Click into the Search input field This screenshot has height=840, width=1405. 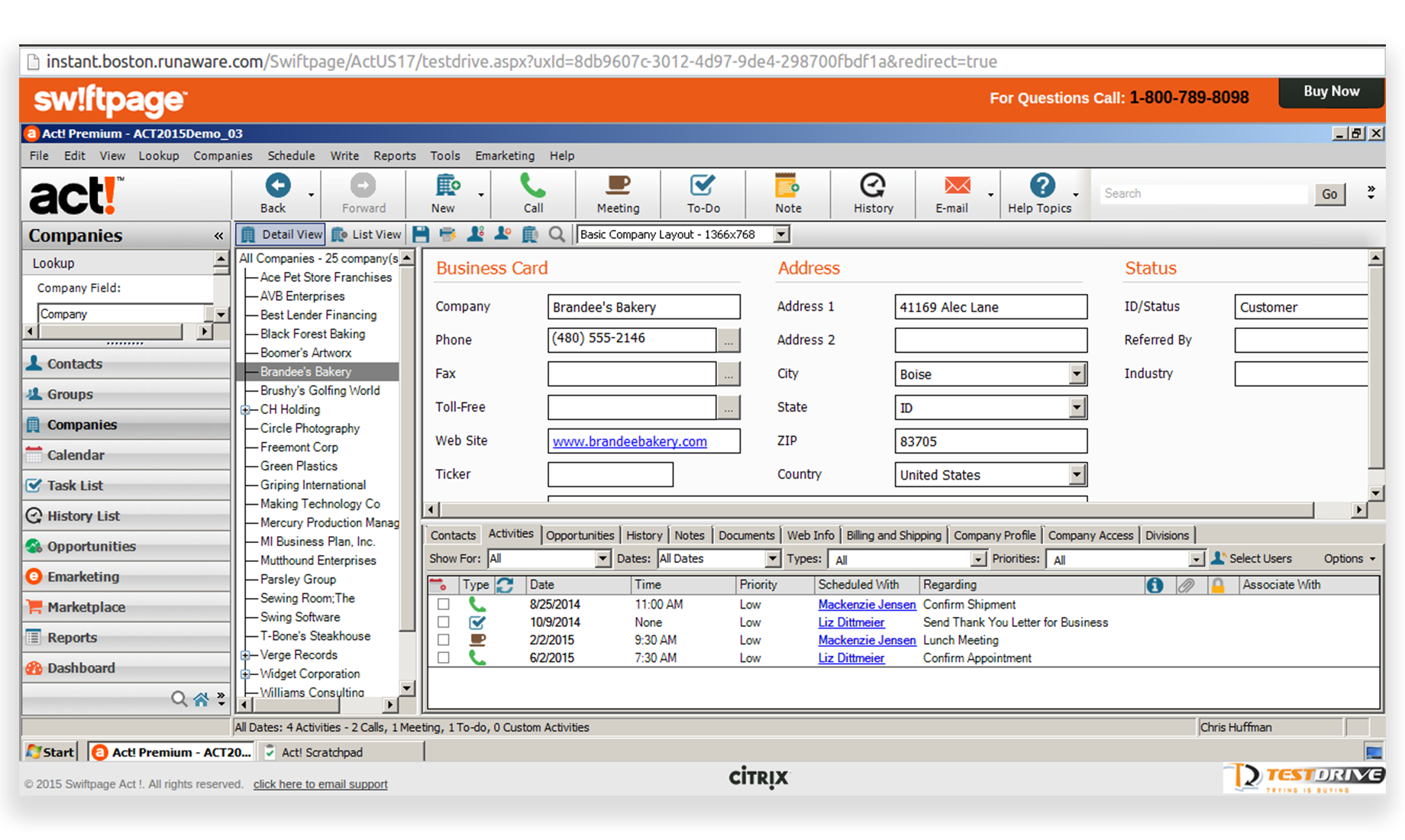pos(1203,194)
